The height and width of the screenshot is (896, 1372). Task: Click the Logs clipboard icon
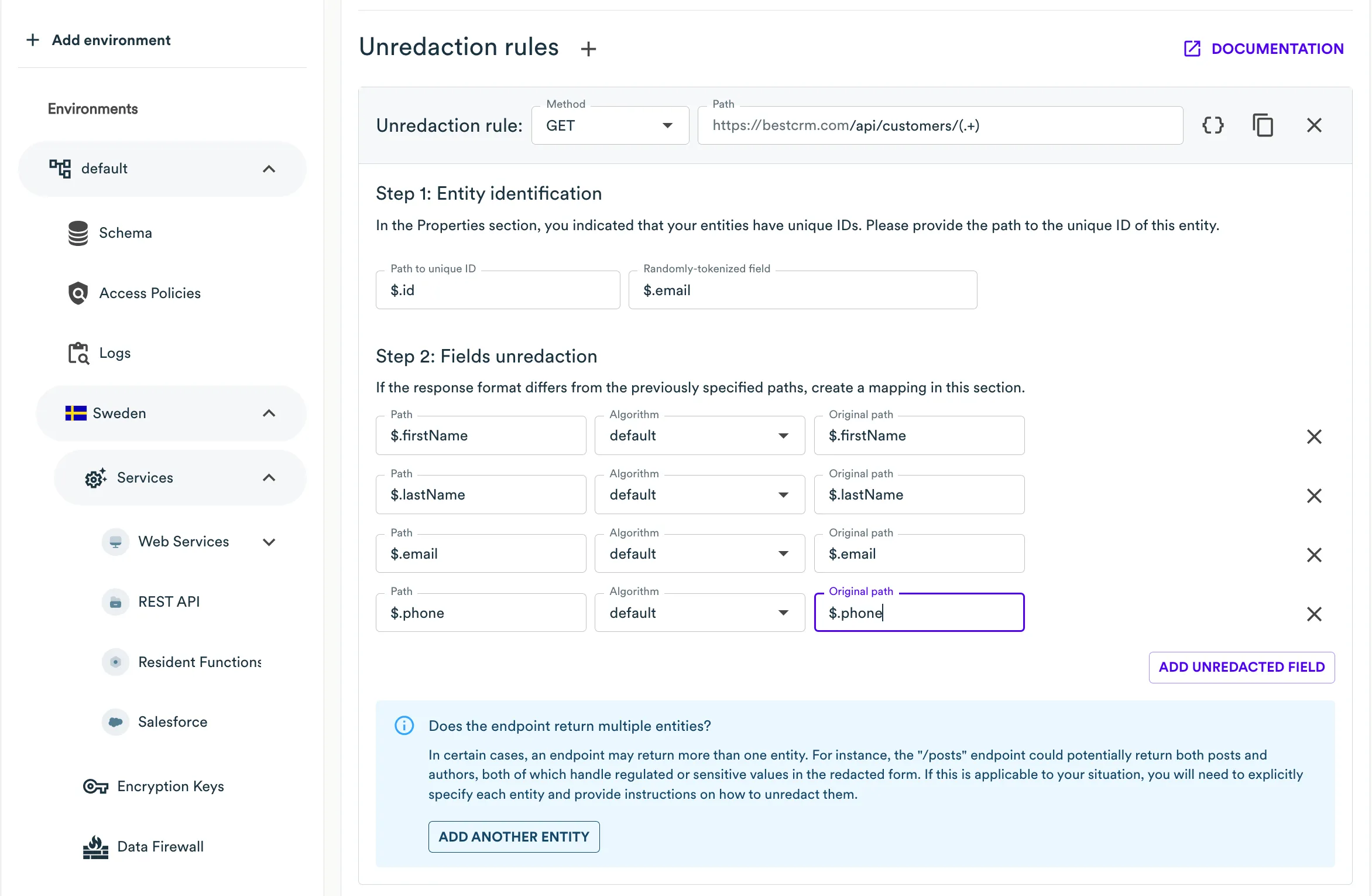point(78,353)
